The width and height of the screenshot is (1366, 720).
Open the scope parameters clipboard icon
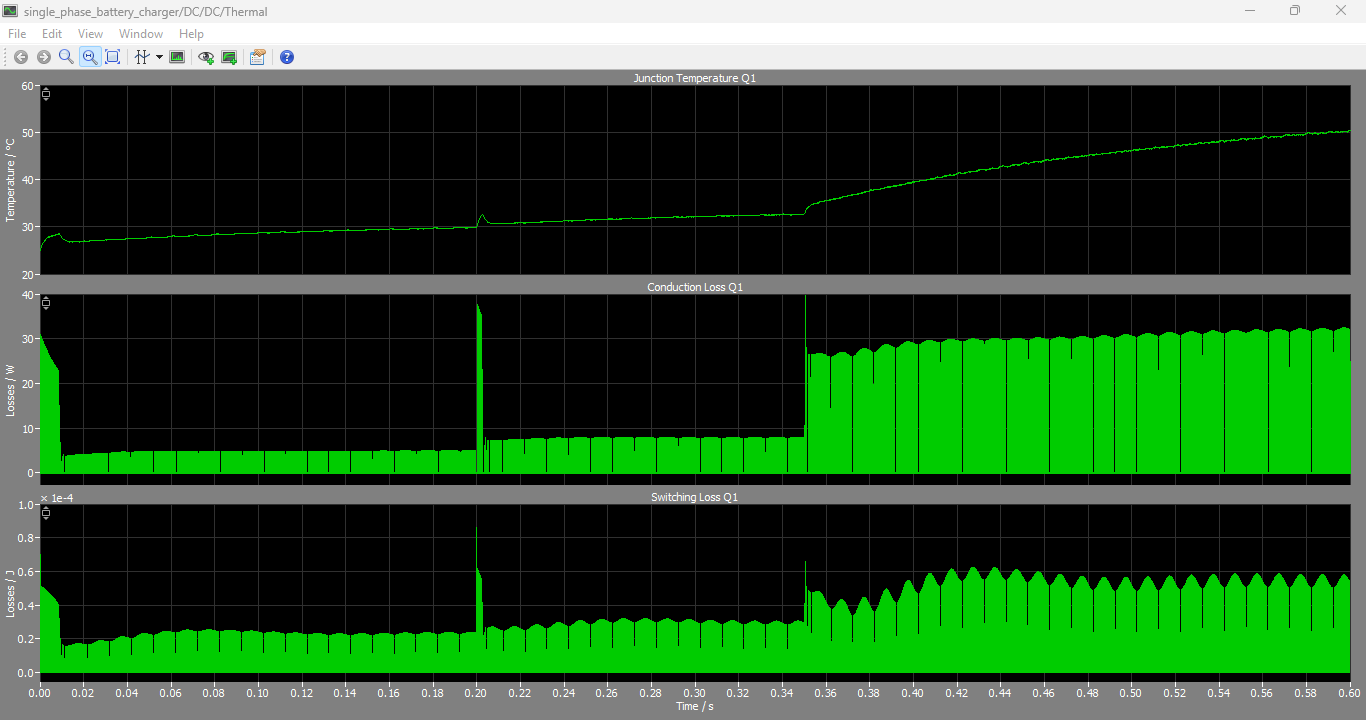coord(257,57)
